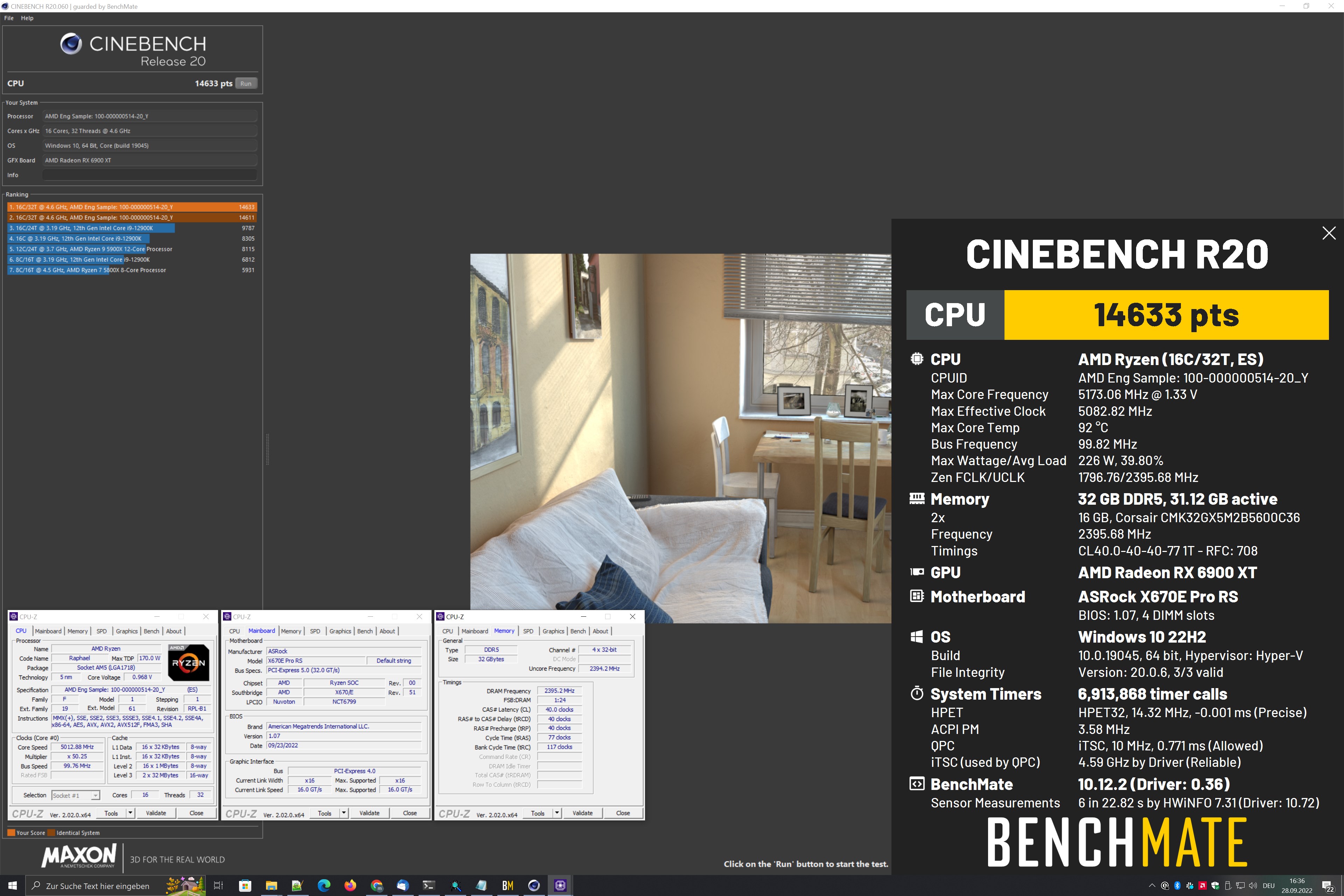Click the taskbar clock showing 16:36

(x=1296, y=885)
